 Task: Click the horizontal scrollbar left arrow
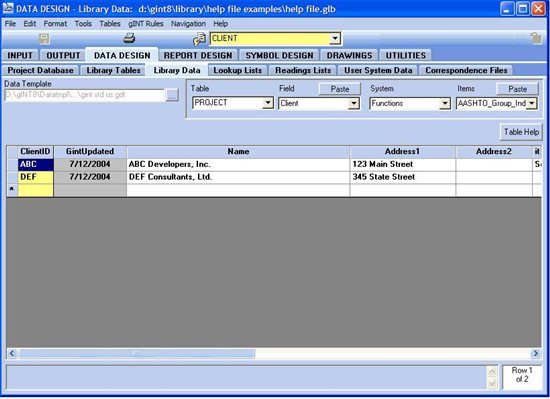[x=12, y=353]
